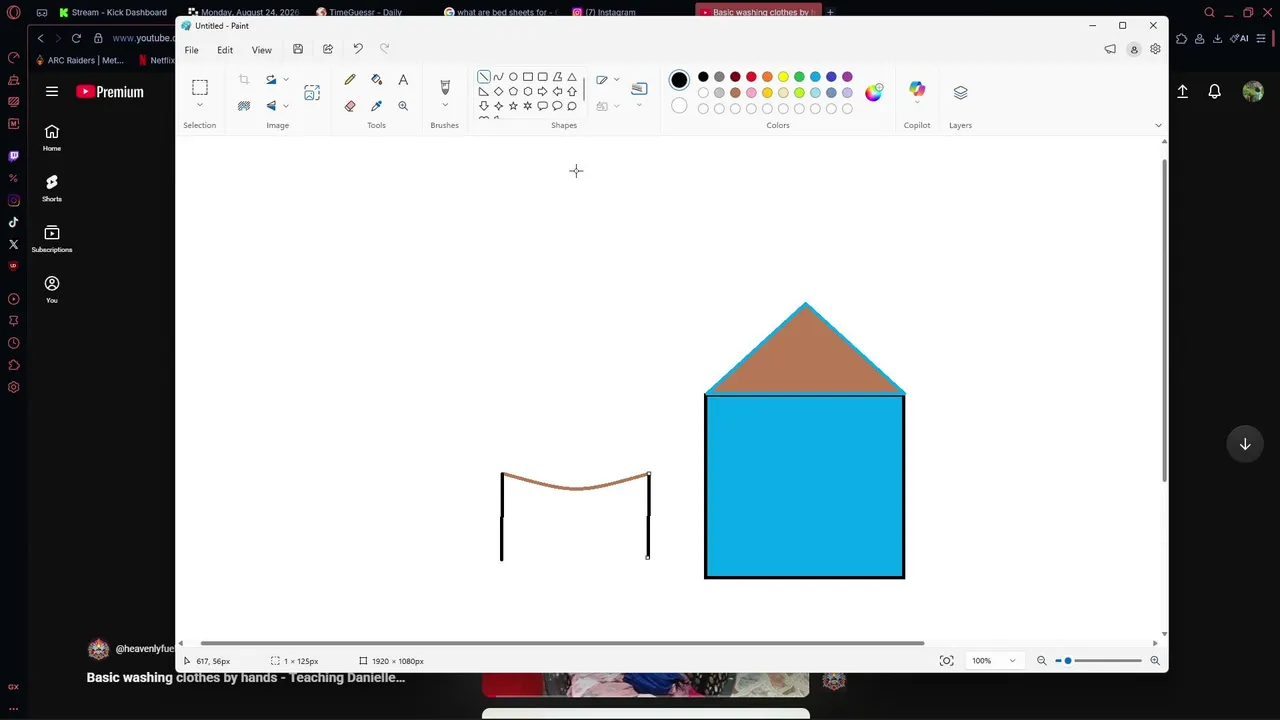Expand the Rotate options dropdown

click(286, 80)
